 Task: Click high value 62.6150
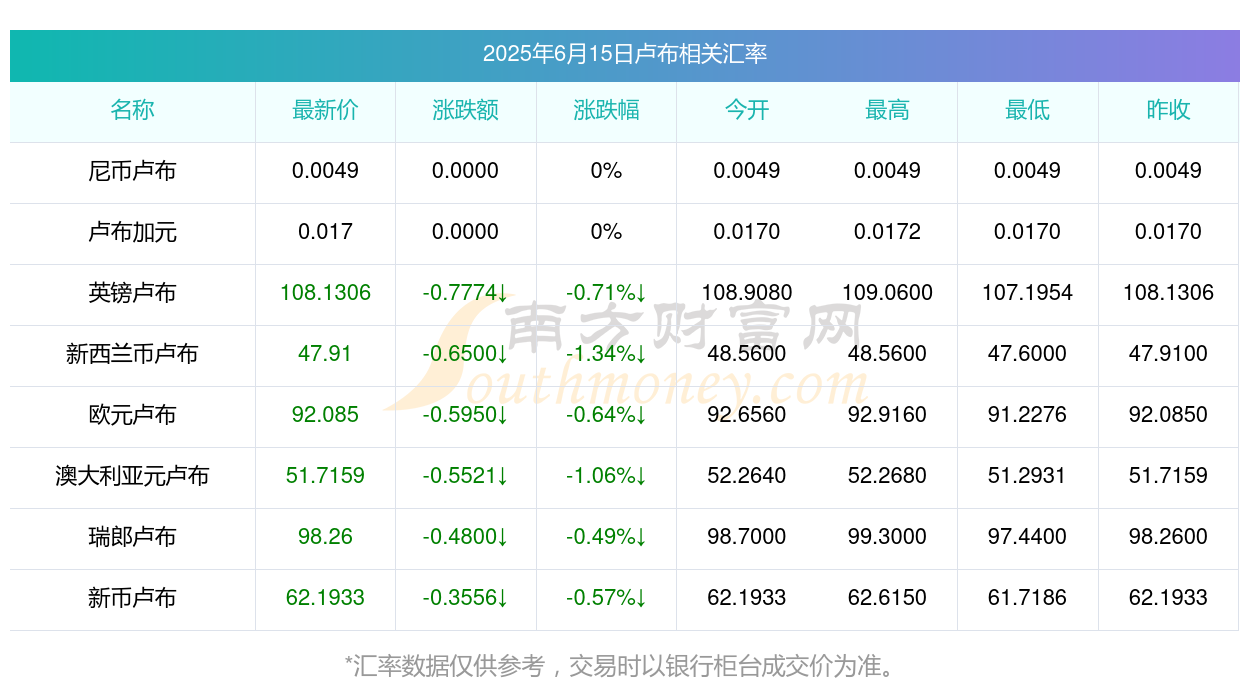(887, 598)
